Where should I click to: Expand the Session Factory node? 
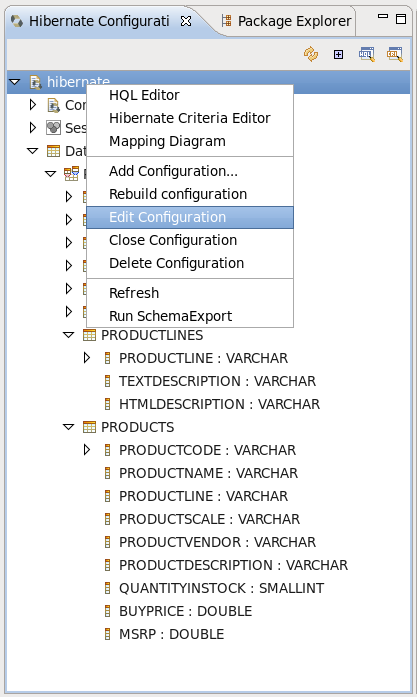[x=32, y=128]
